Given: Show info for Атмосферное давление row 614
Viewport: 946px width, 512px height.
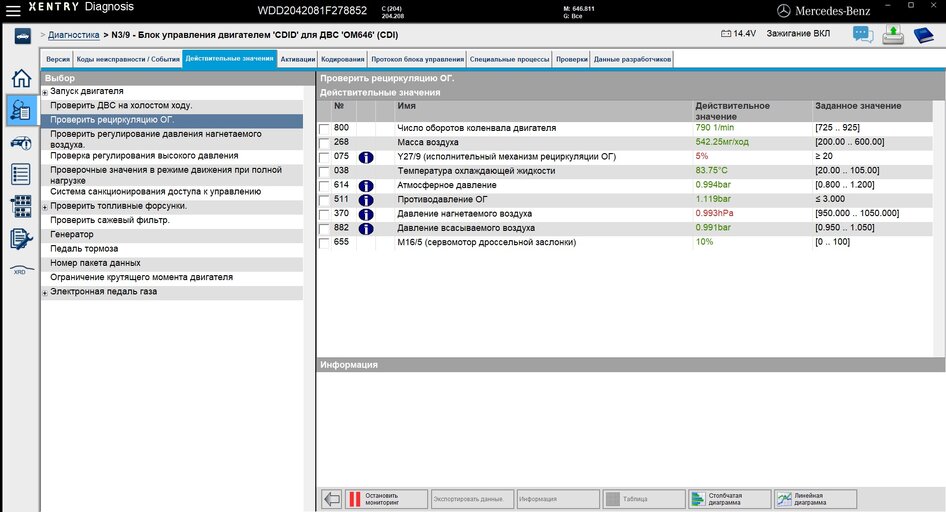Looking at the screenshot, I should coord(366,186).
